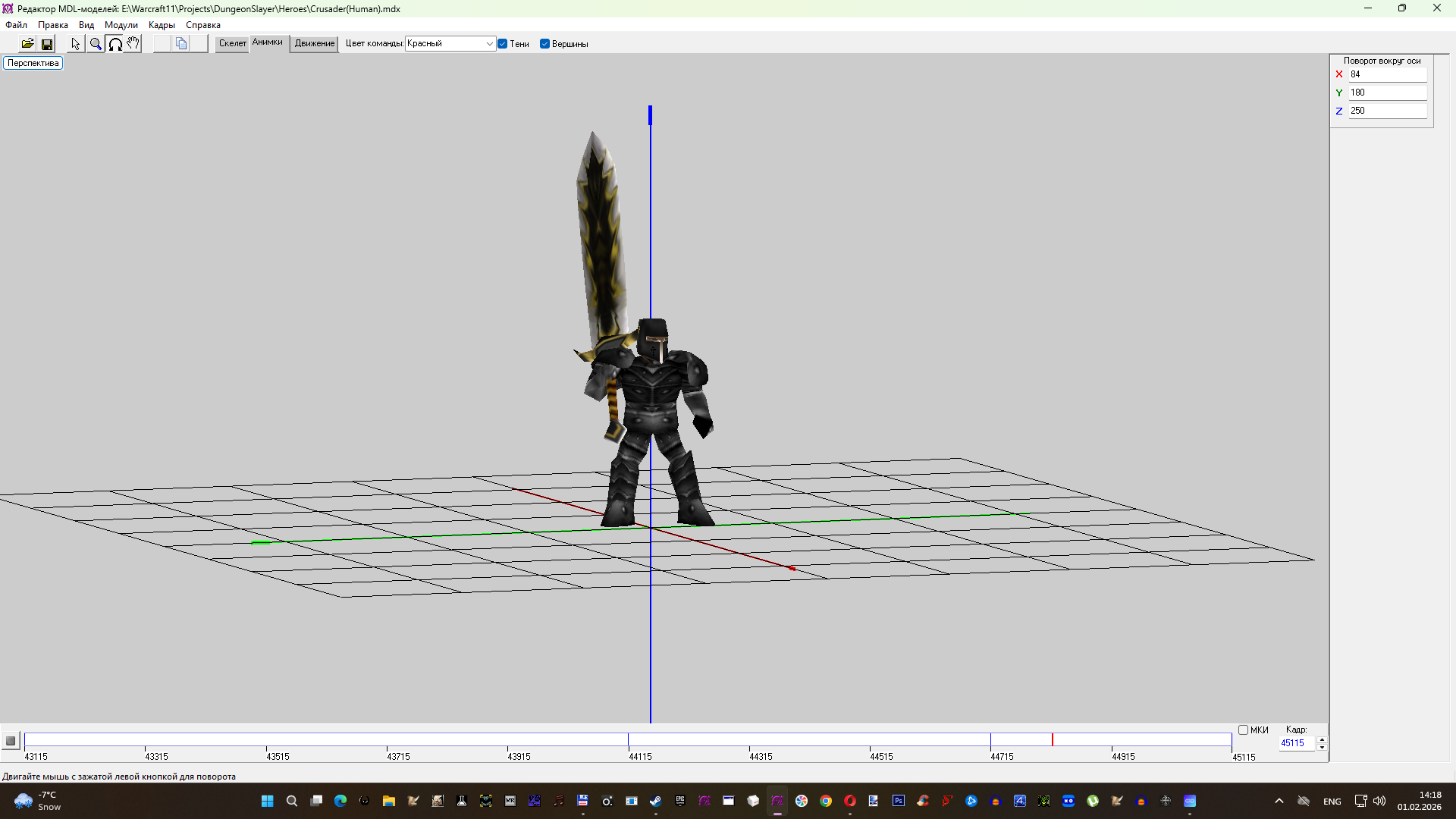The width and height of the screenshot is (1456, 819).
Task: Open the music note app in taskbar
Action: [559, 801]
